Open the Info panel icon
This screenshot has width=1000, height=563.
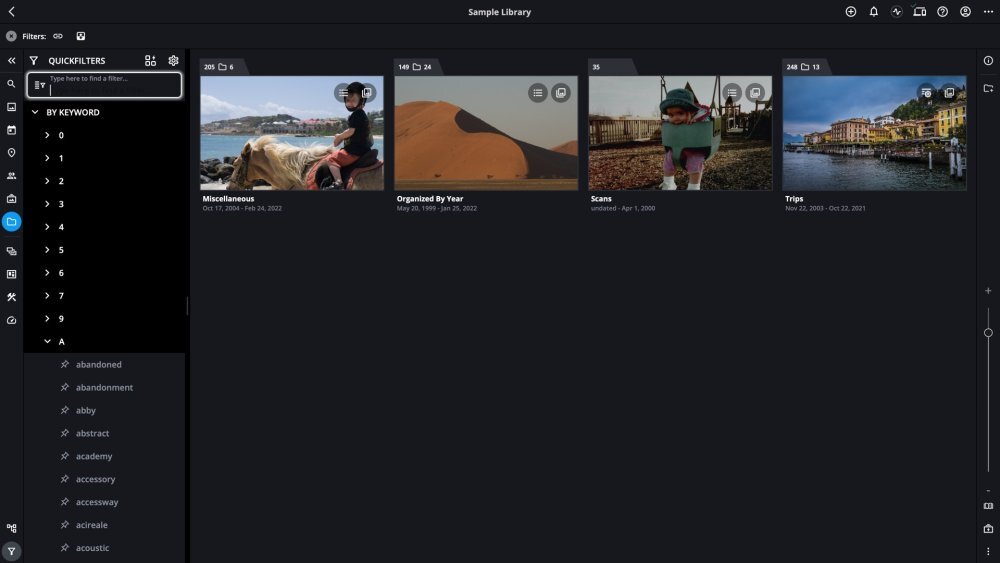pos(988,61)
